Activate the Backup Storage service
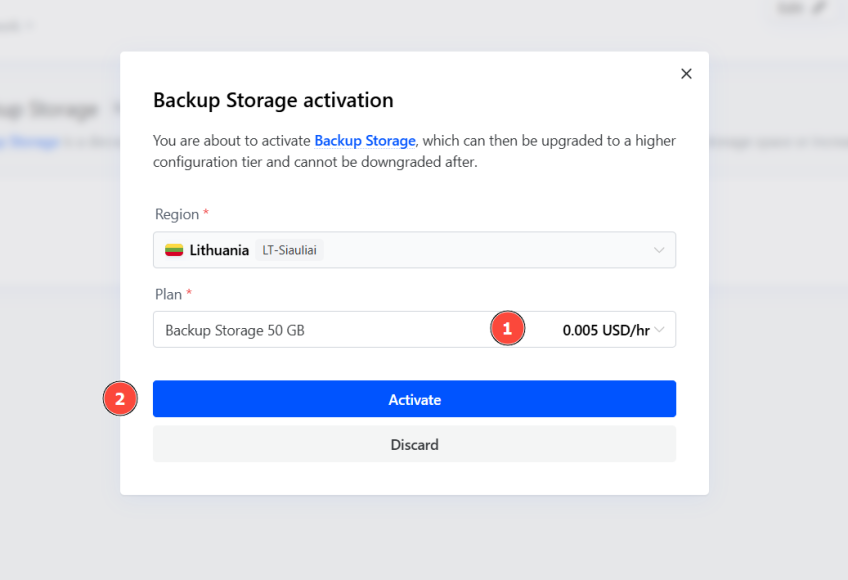Viewport: 848px width, 580px height. [x=414, y=398]
